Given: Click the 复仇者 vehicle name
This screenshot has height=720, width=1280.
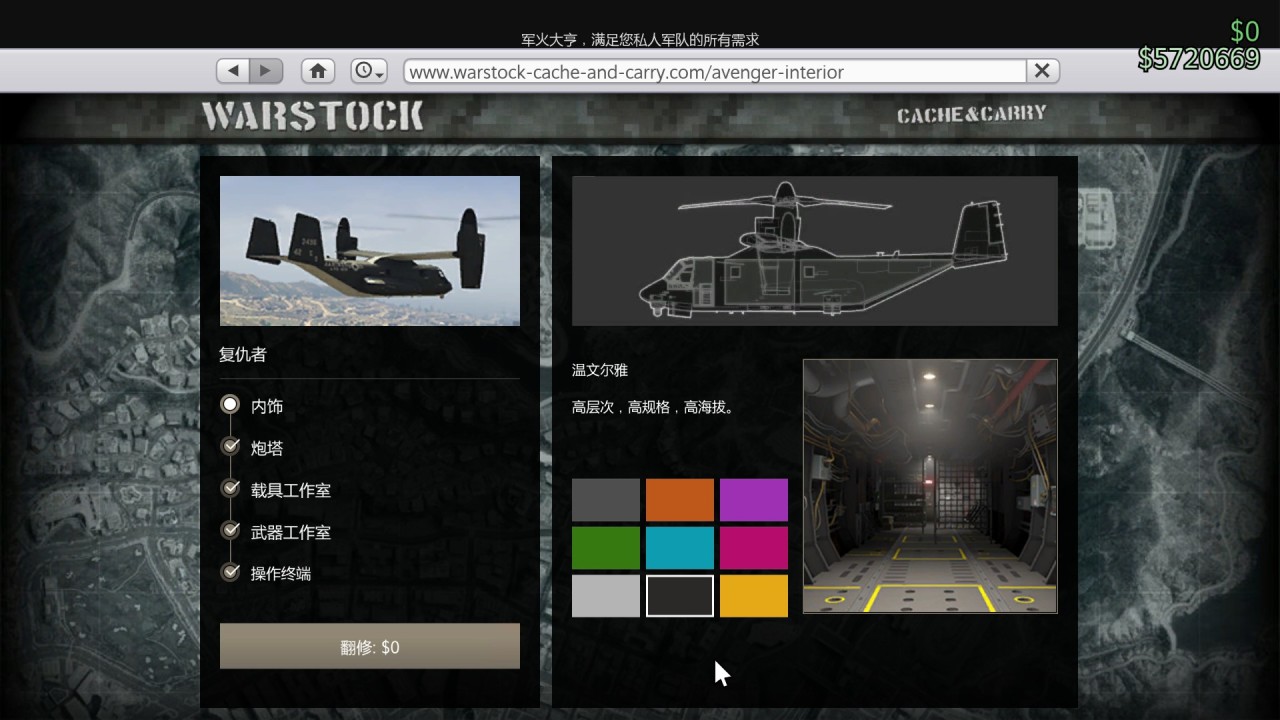Looking at the screenshot, I should [x=243, y=355].
